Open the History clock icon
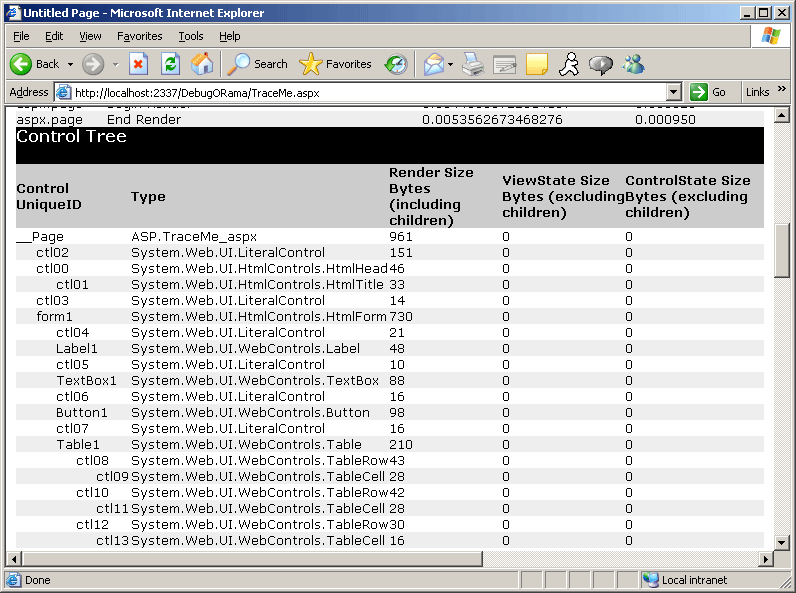Screen dimensions: 796x593 coord(396,64)
